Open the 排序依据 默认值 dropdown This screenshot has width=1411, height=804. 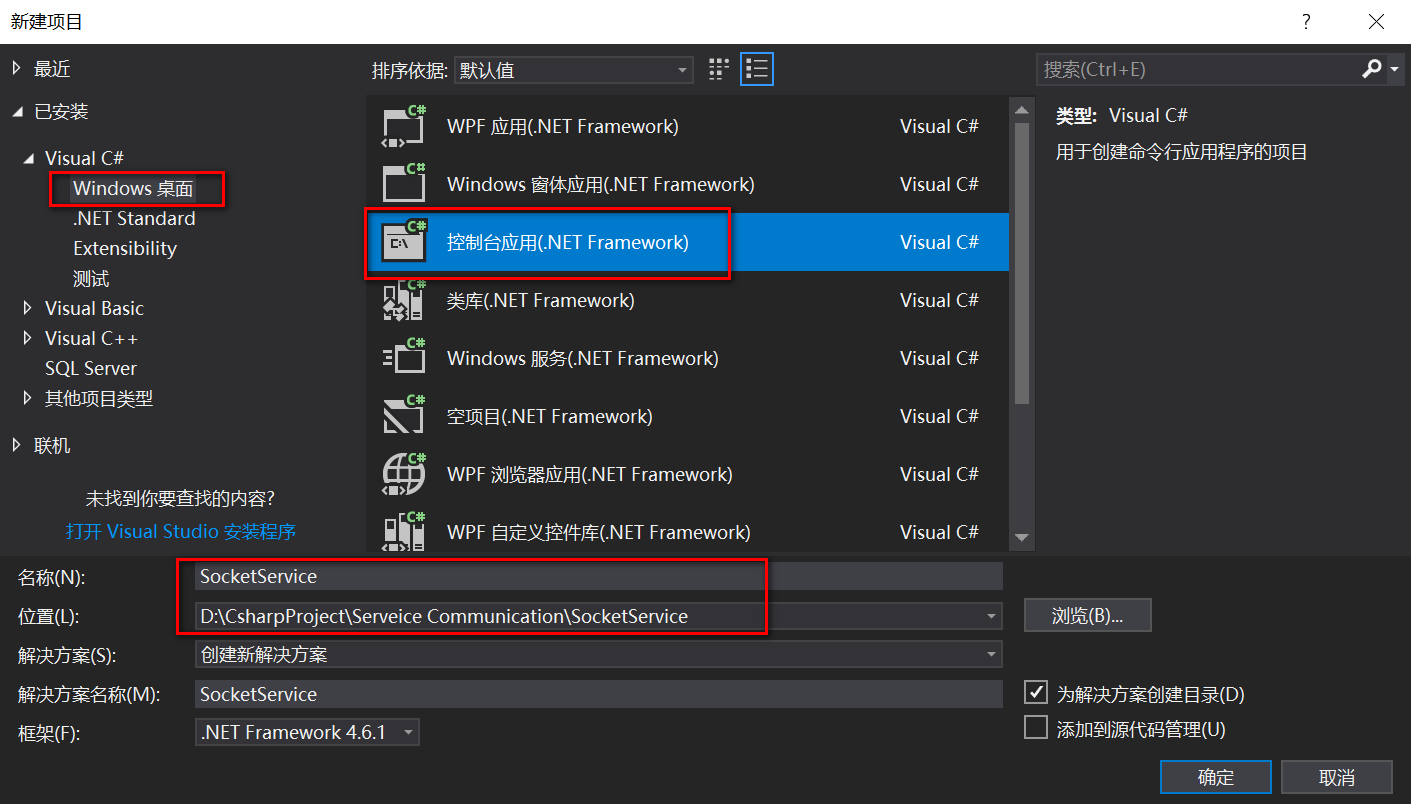573,70
